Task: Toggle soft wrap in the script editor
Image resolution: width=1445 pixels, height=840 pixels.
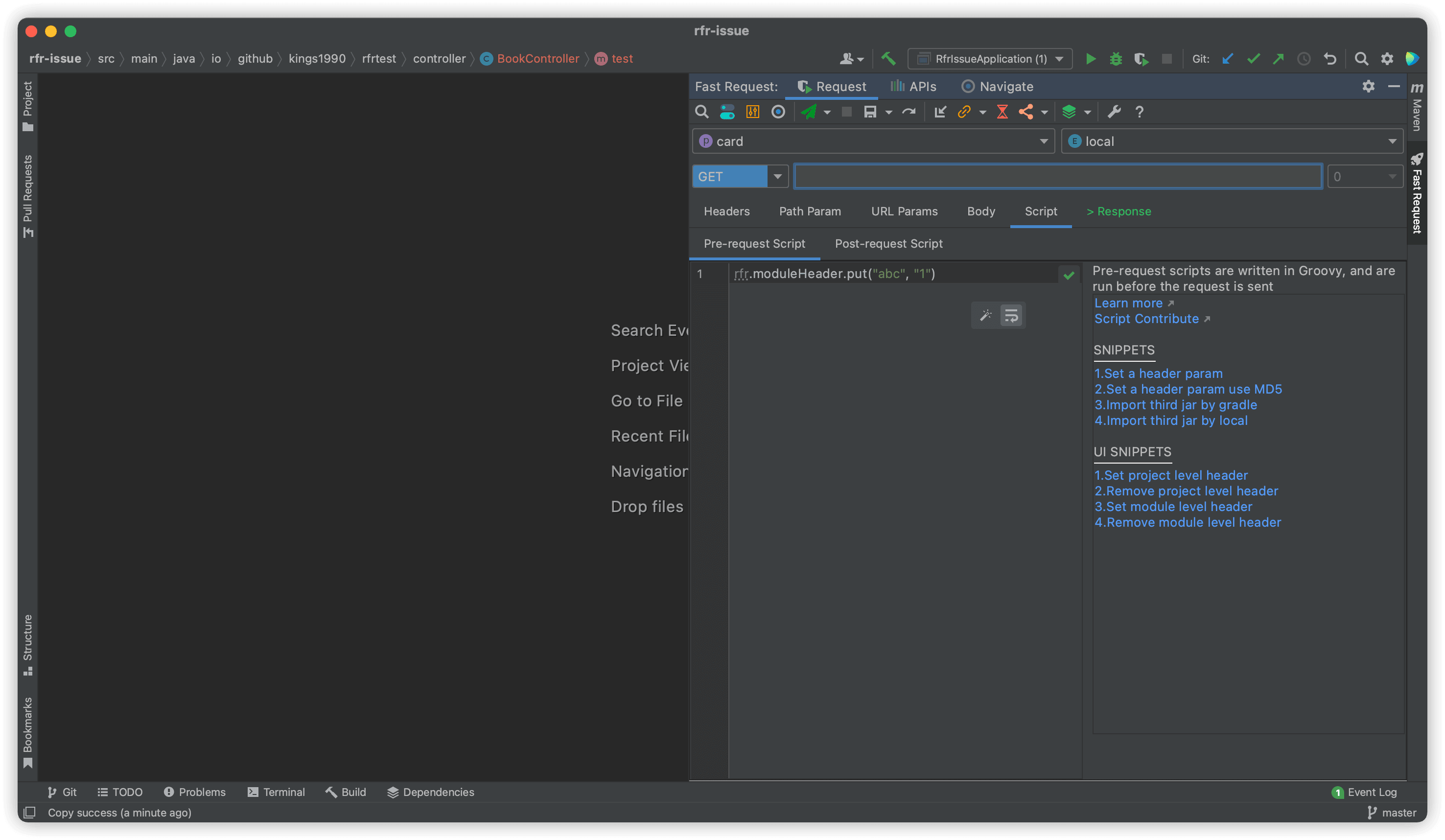Action: (1010, 315)
